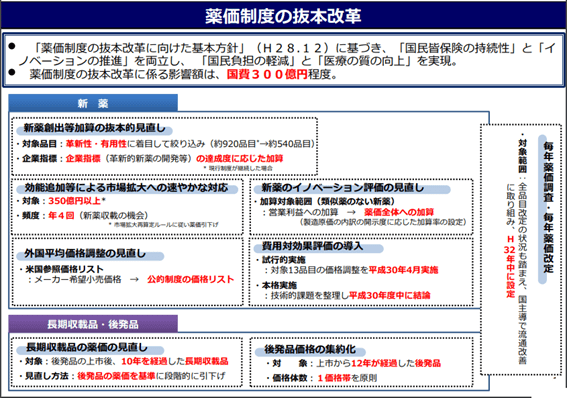Select the line 対象：350億円以上

(x=61, y=201)
